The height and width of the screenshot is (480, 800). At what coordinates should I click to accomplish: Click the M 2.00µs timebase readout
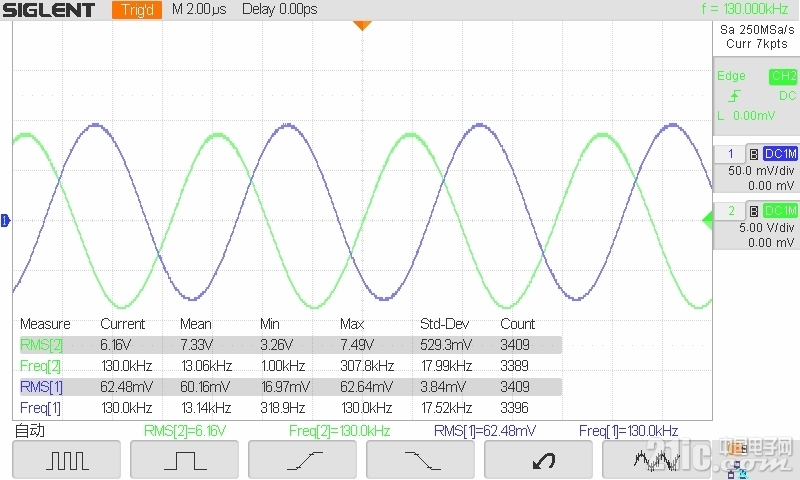[199, 9]
